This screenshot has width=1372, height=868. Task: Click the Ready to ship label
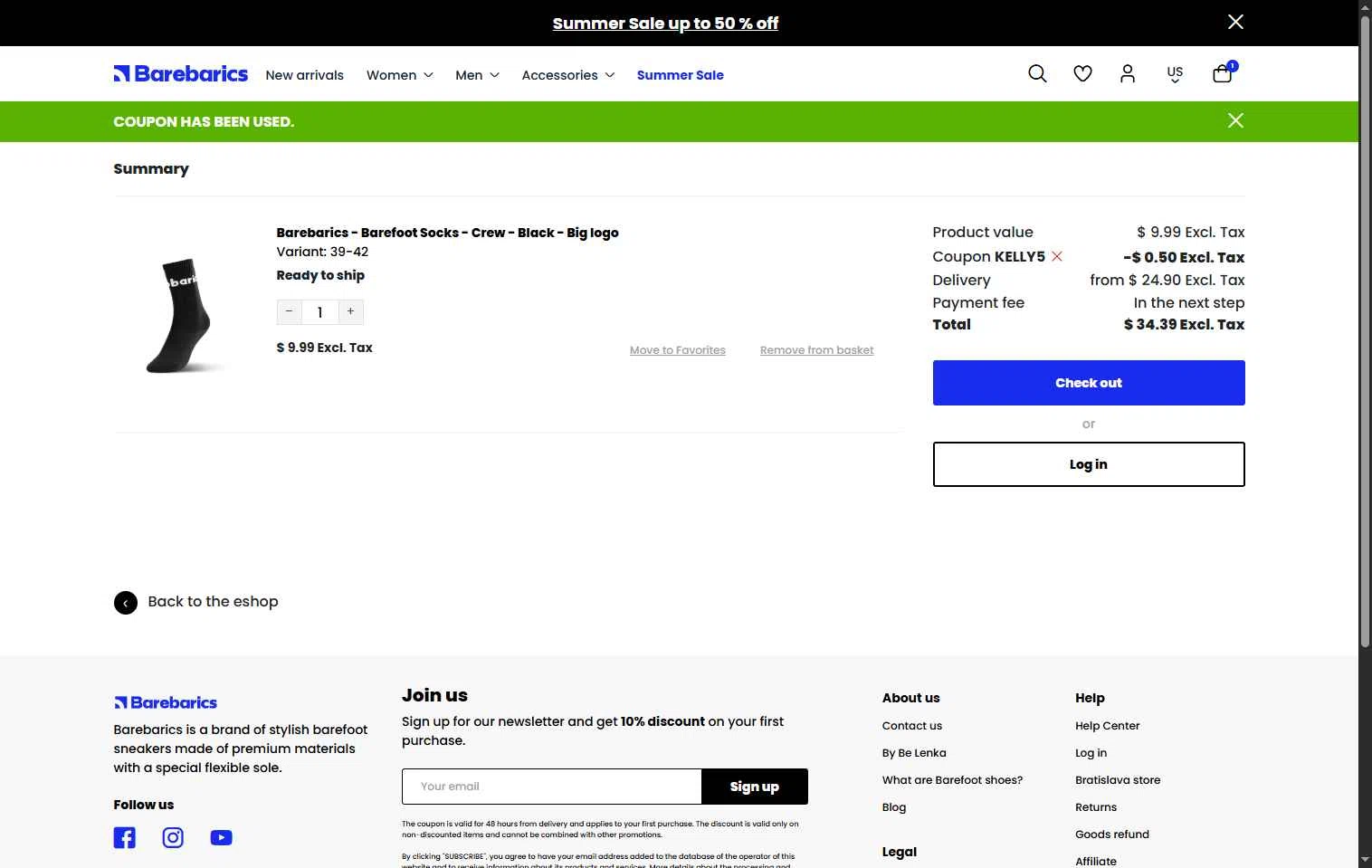point(320,275)
